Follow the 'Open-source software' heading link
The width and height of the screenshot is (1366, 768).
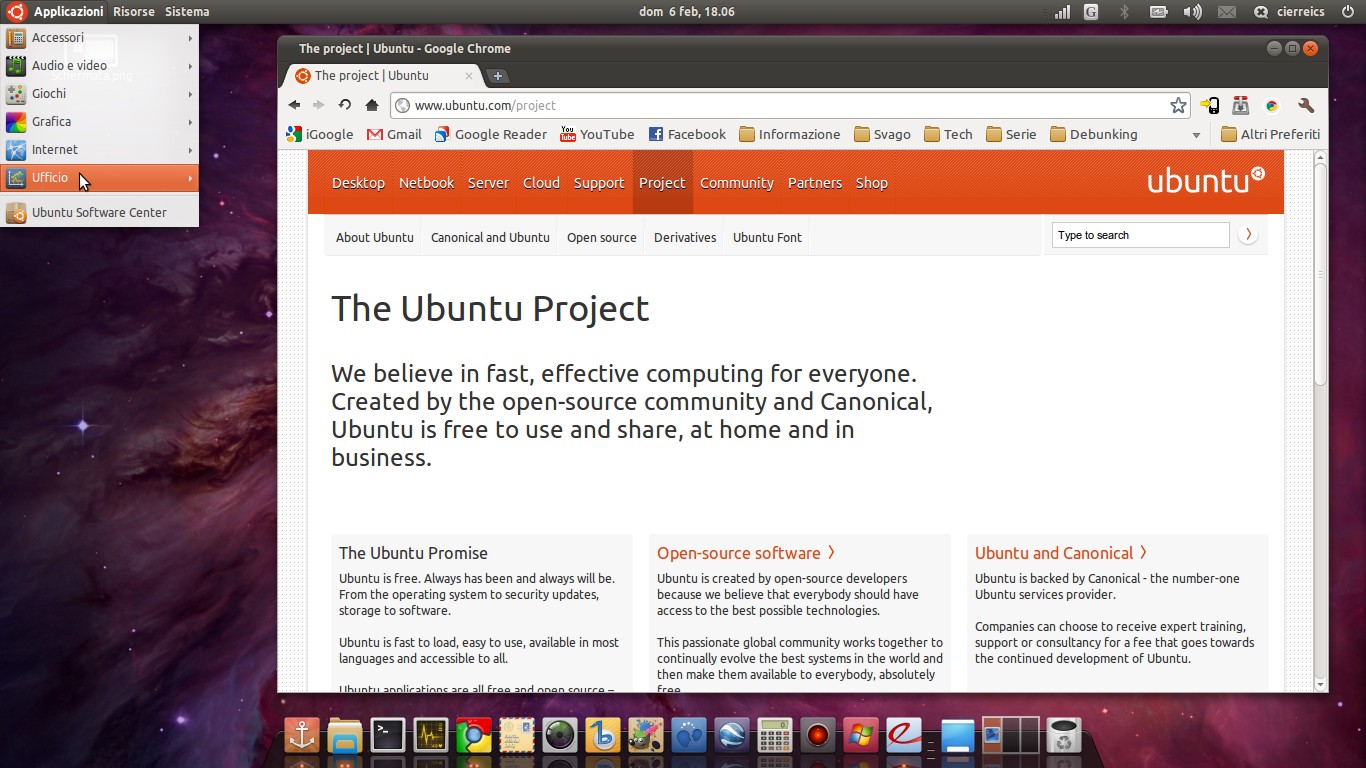746,553
